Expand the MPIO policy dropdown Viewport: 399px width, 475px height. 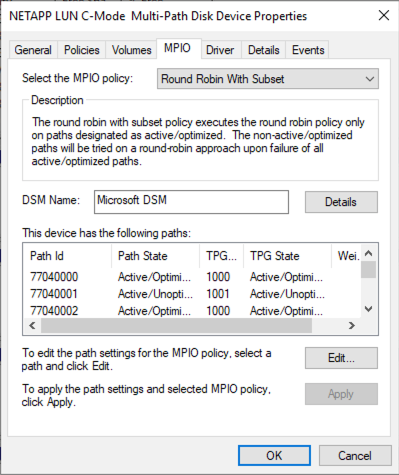tap(268, 79)
